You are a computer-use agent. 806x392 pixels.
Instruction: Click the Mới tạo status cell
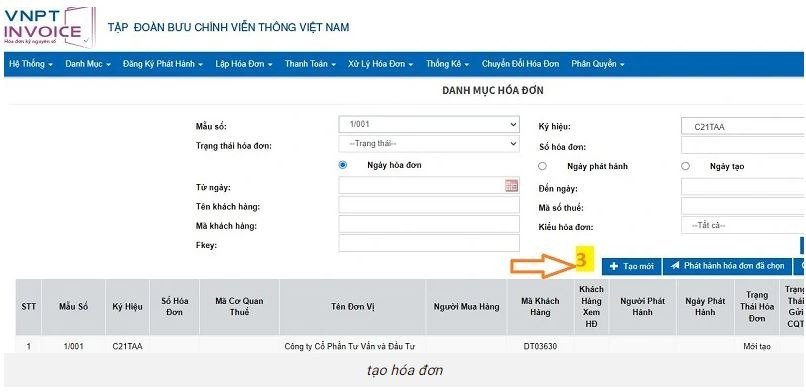point(757,347)
